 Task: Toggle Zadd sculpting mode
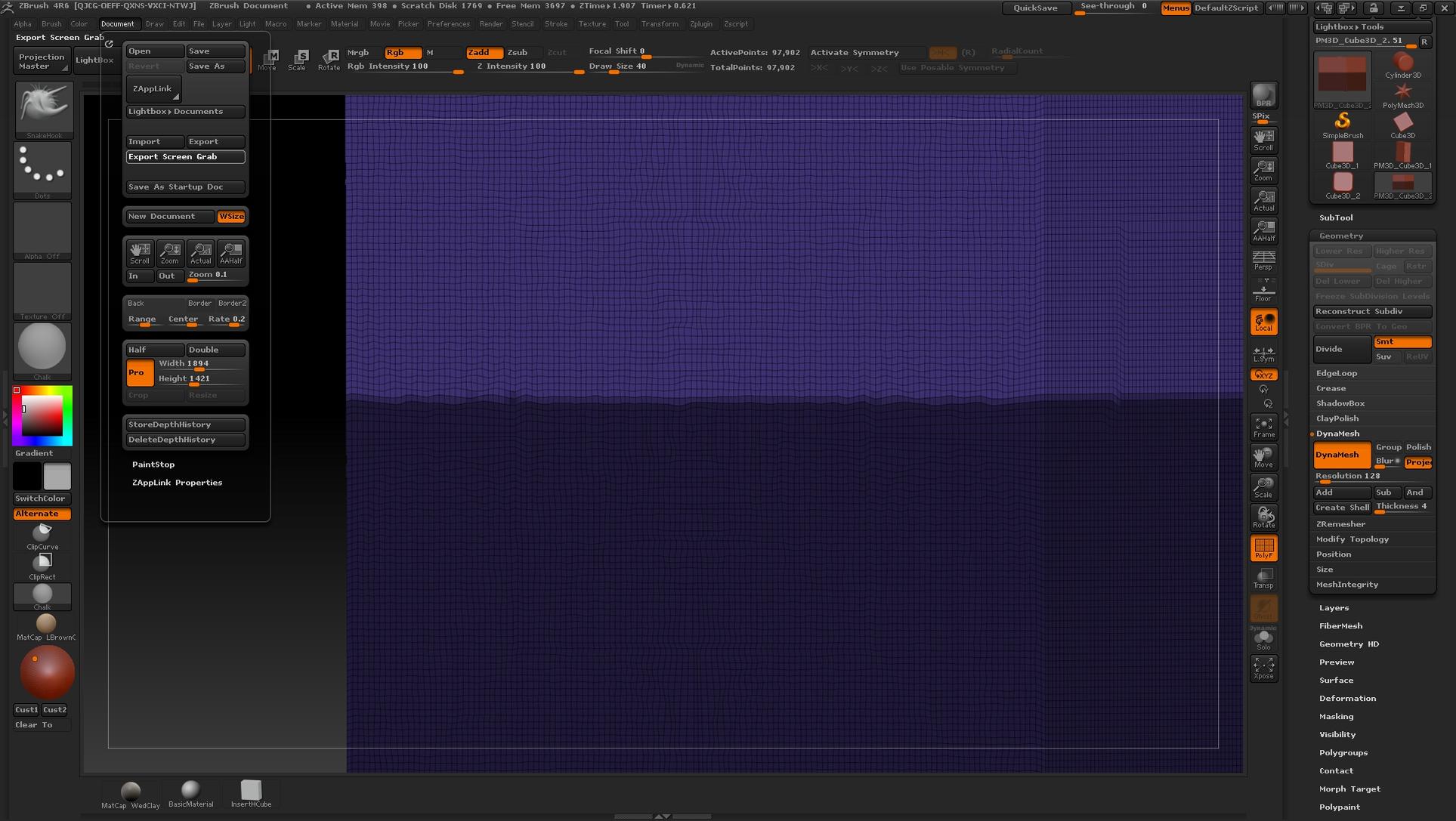484,52
